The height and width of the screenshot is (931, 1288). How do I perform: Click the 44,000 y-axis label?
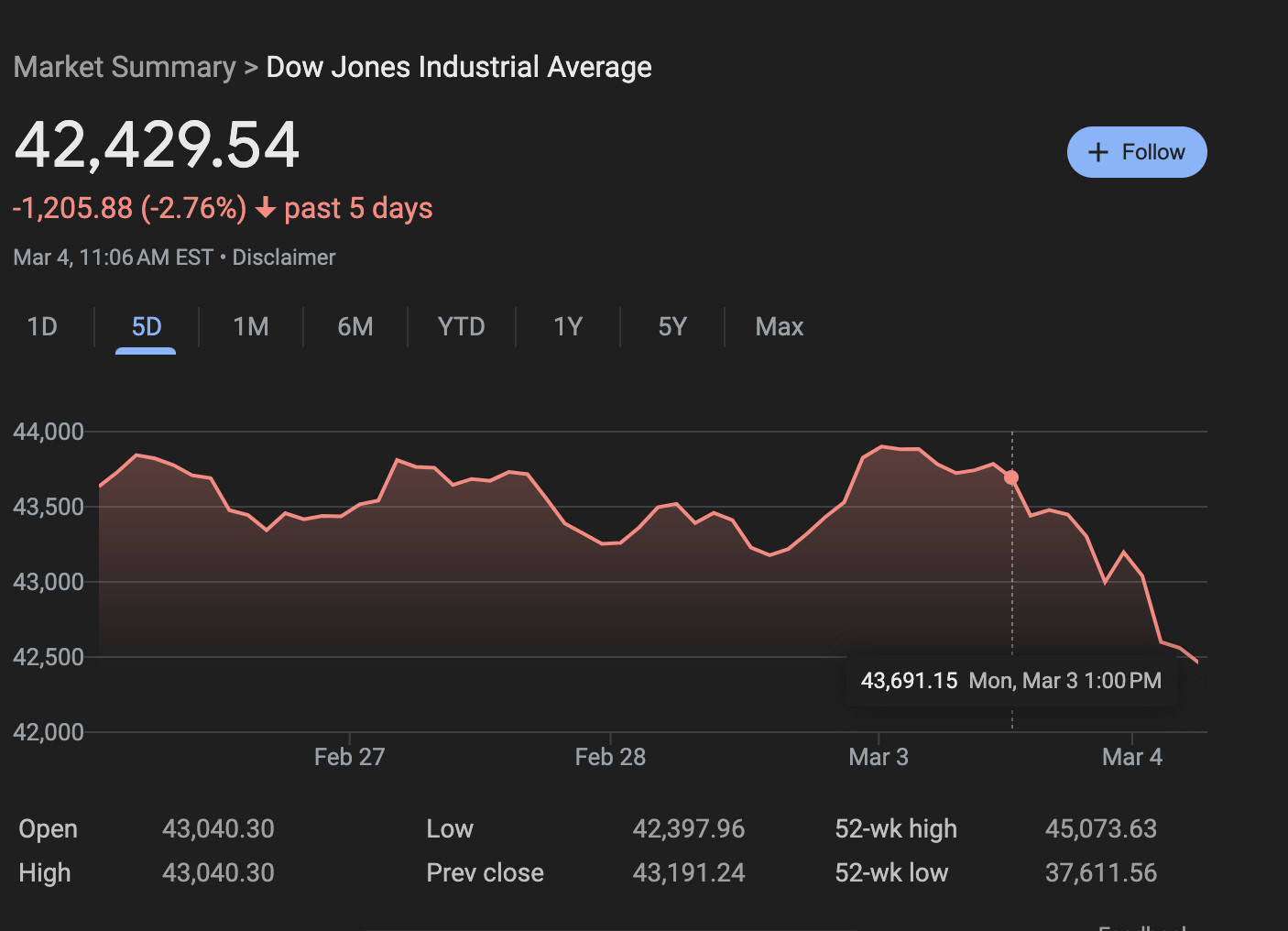point(49,432)
